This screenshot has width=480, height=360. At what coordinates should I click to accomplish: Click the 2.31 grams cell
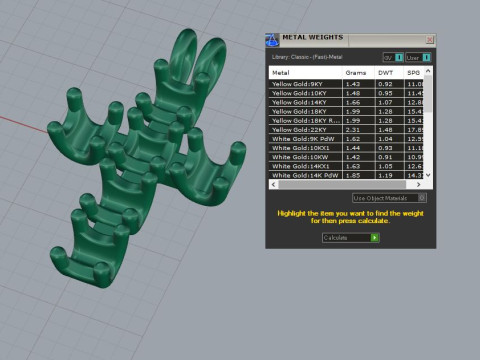click(x=358, y=130)
